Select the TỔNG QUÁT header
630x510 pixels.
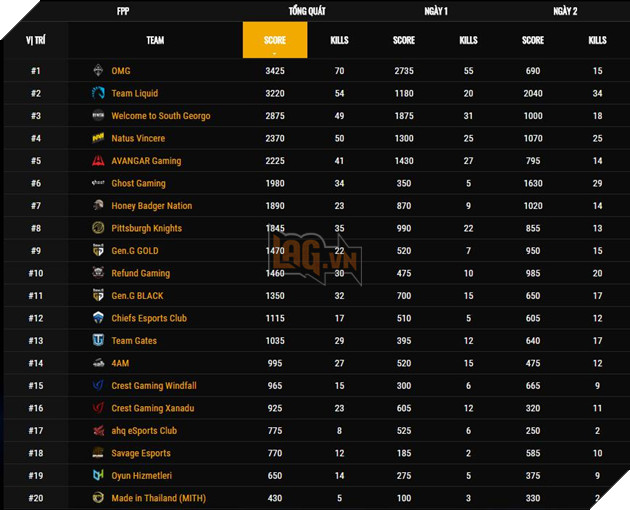(x=307, y=11)
